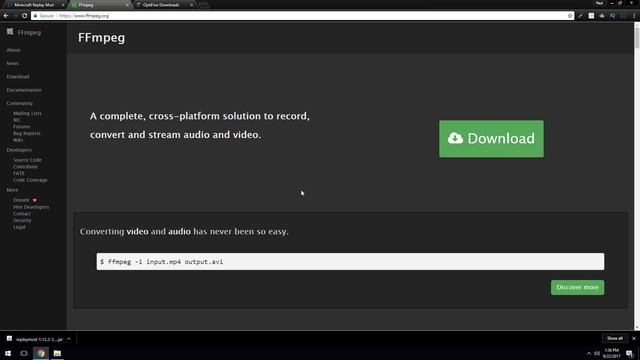Click the FFmpeg logo in the sidebar
Screen dimensions: 640x360
(24, 32)
